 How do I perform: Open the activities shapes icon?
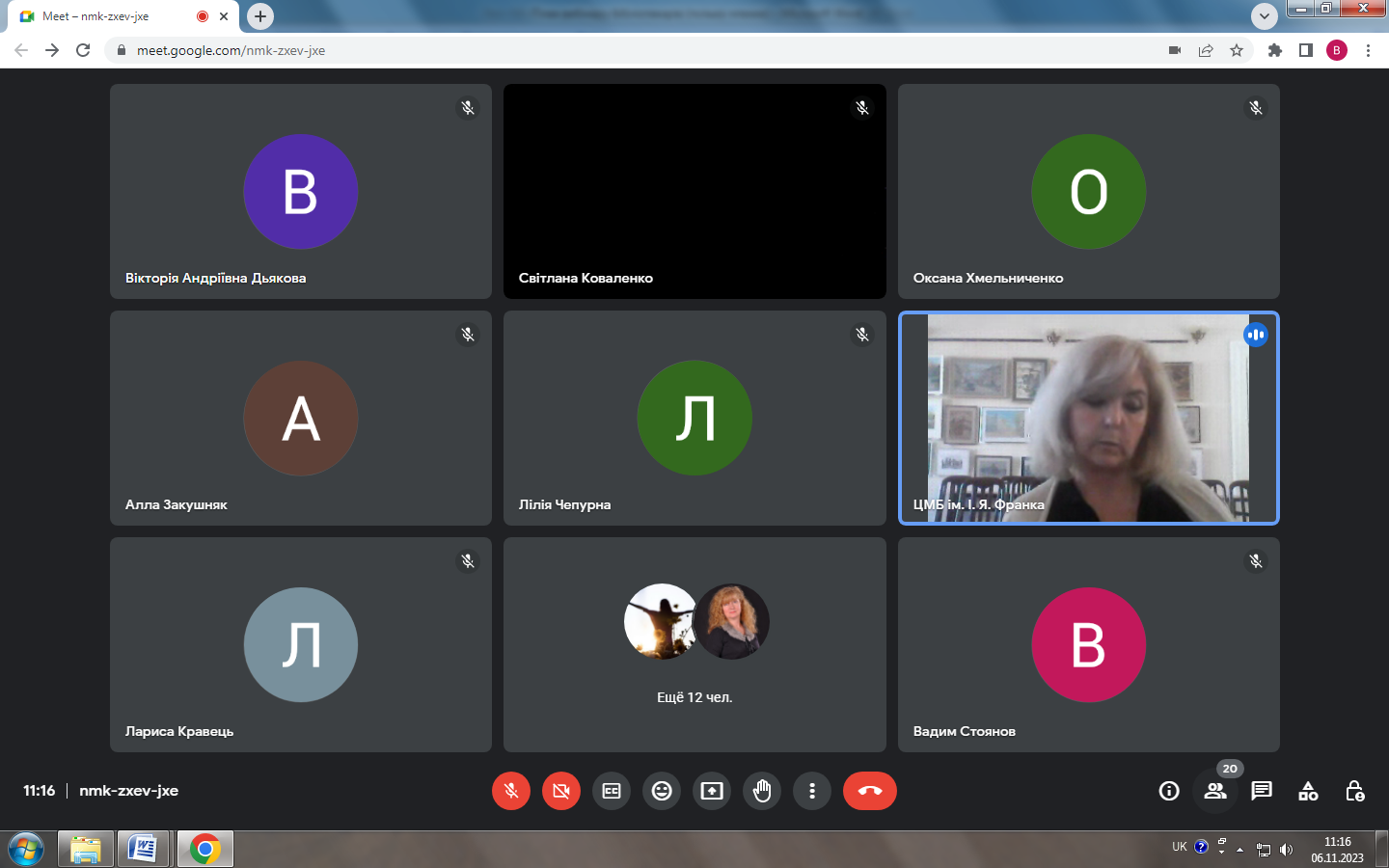tap(1308, 791)
